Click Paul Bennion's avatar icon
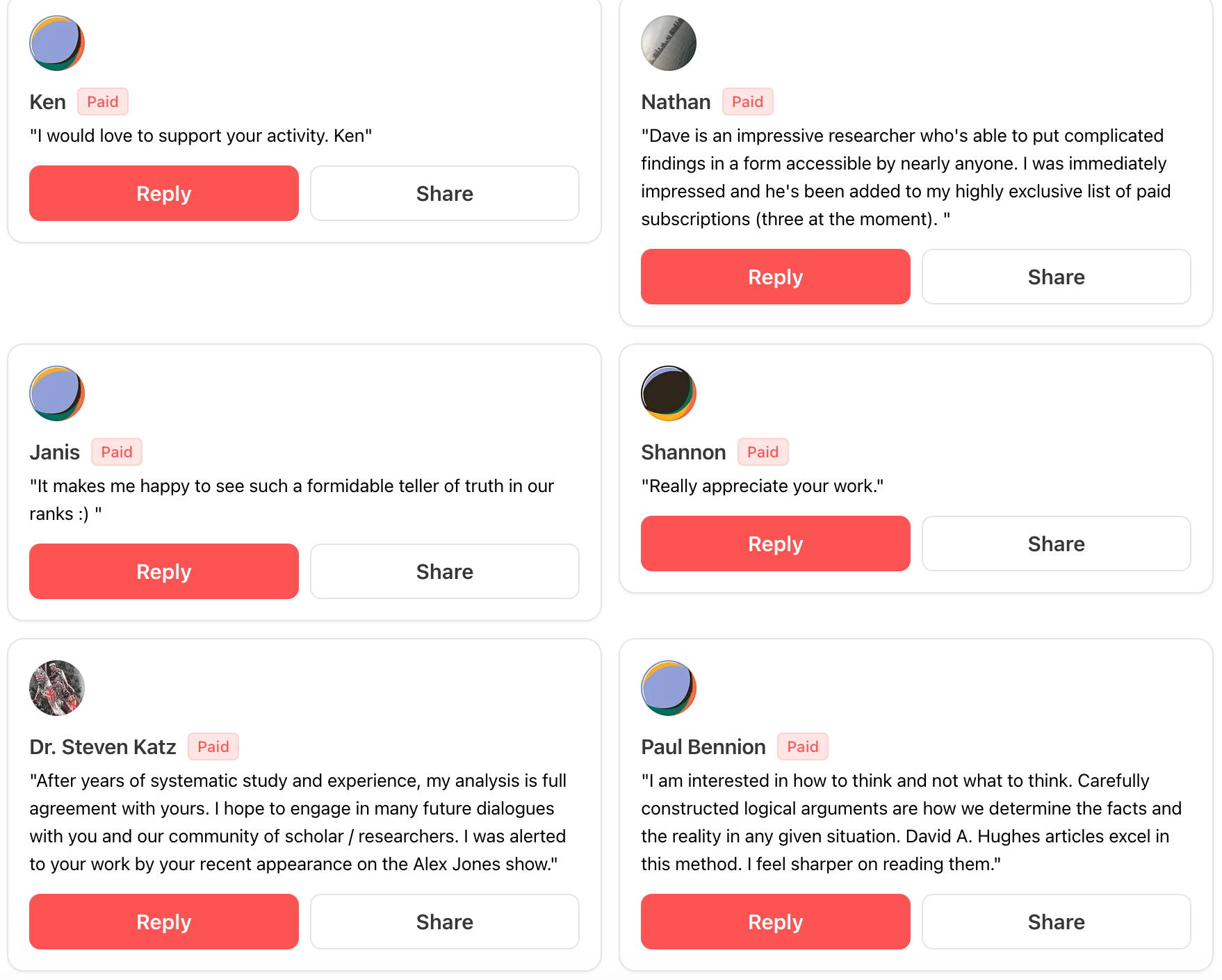 pos(669,688)
